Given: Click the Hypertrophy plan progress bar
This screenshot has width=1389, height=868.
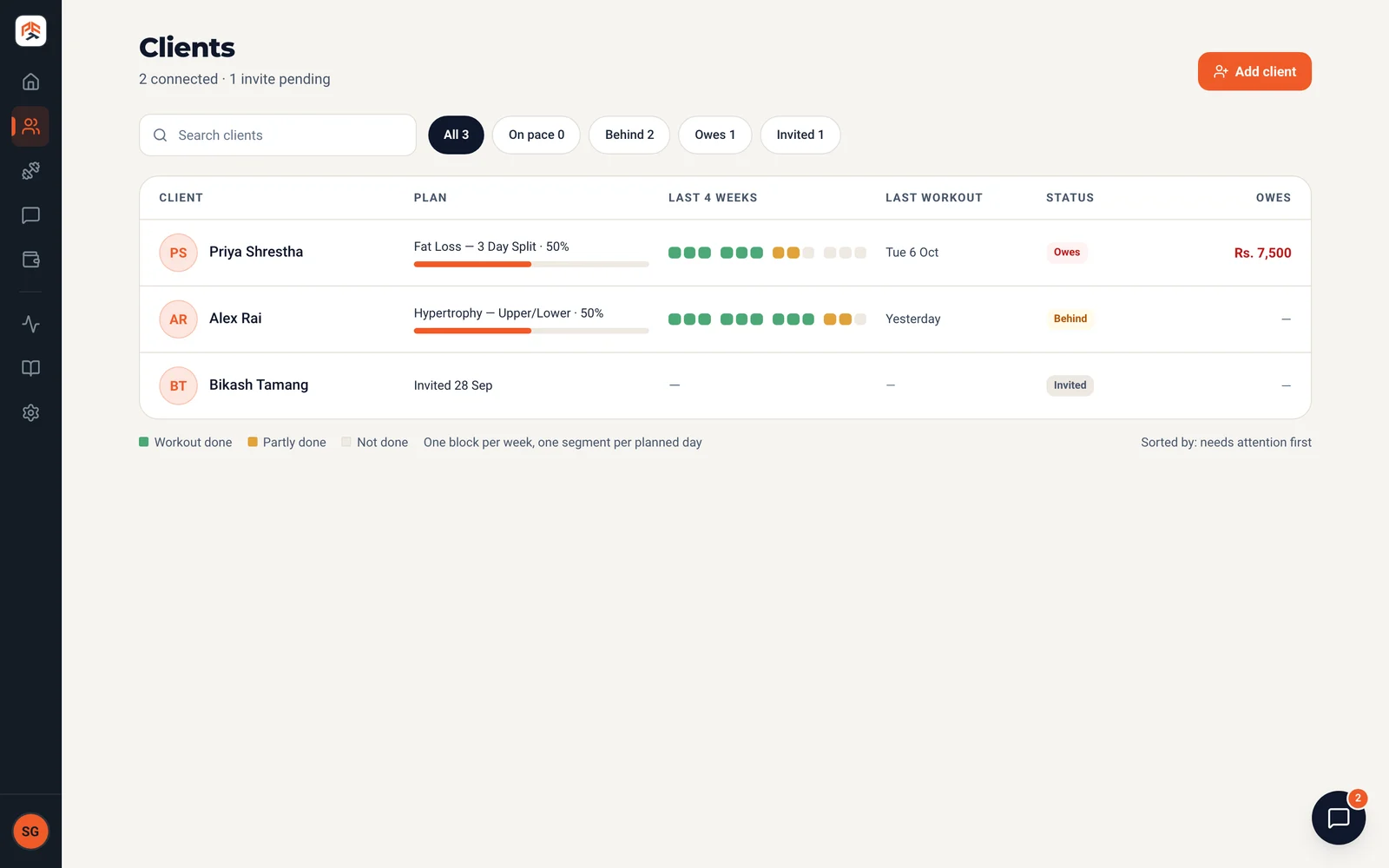Looking at the screenshot, I should pos(531,331).
